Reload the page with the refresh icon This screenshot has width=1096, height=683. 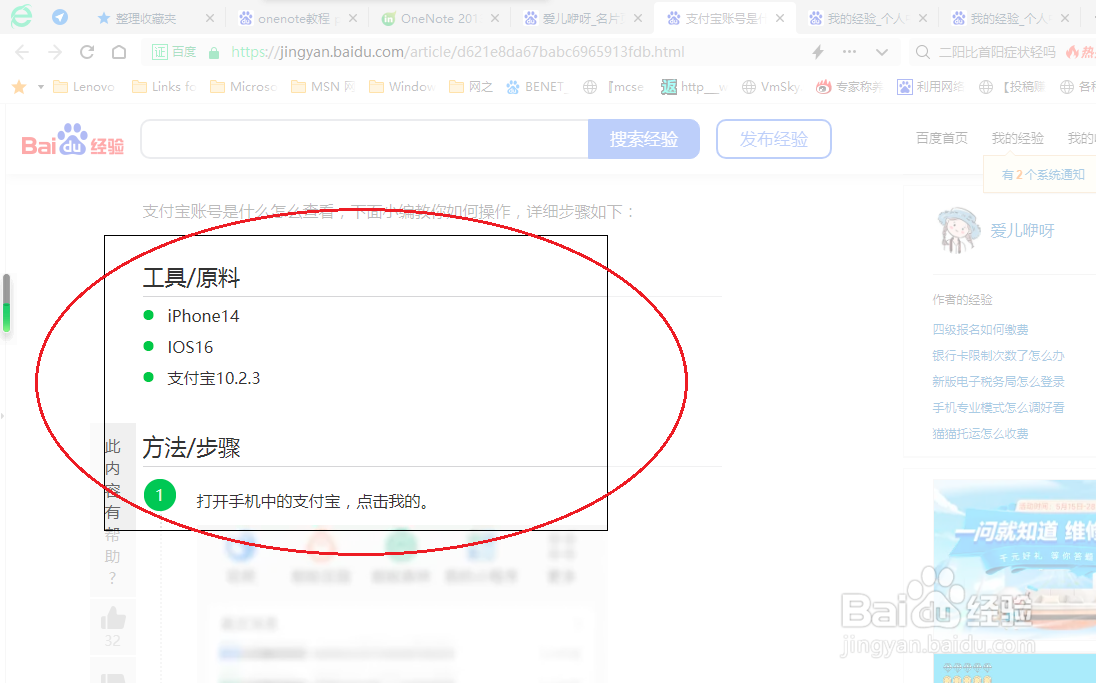(87, 52)
